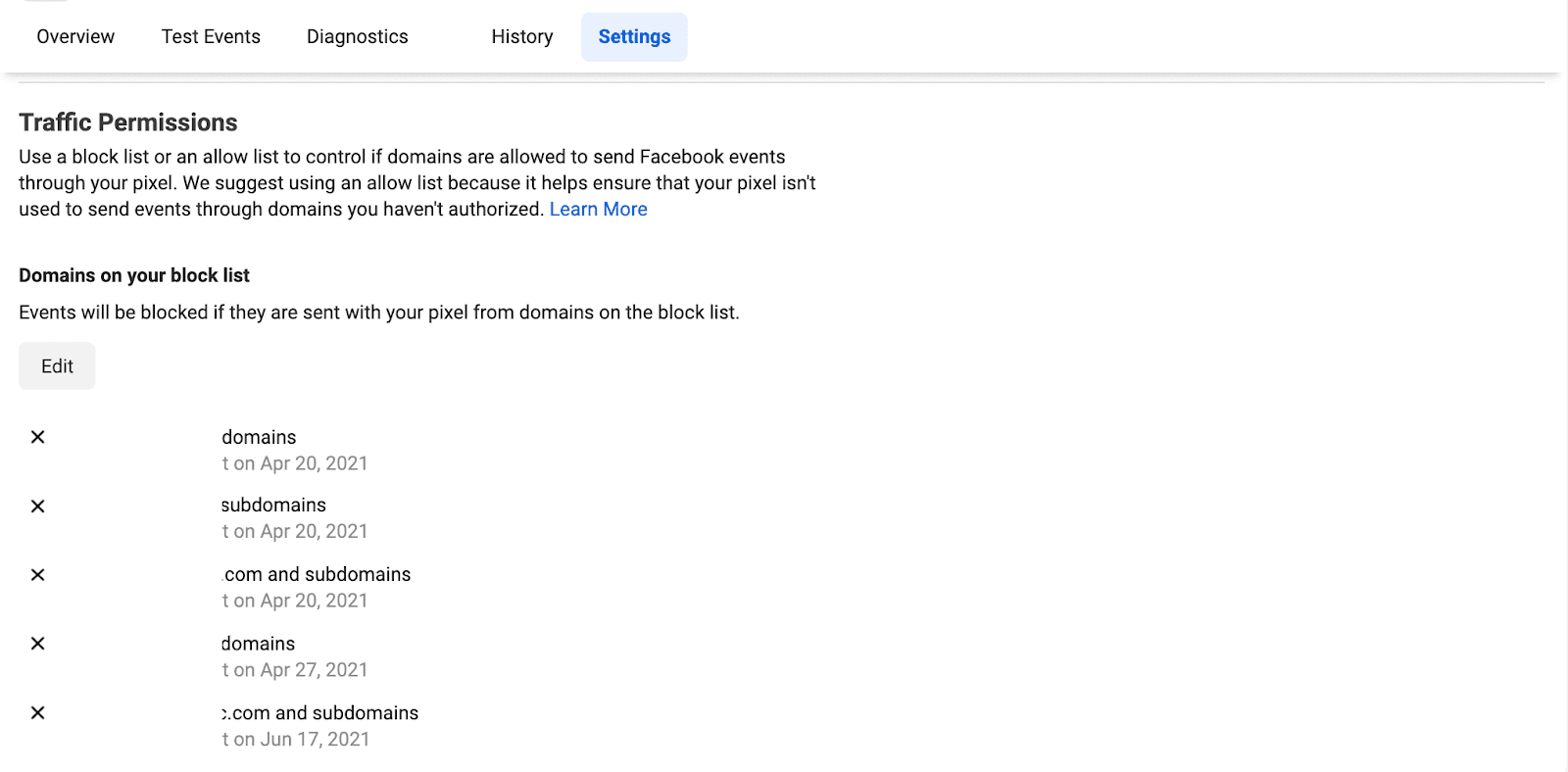
Task: Open the Test Events tab
Action: 211,36
